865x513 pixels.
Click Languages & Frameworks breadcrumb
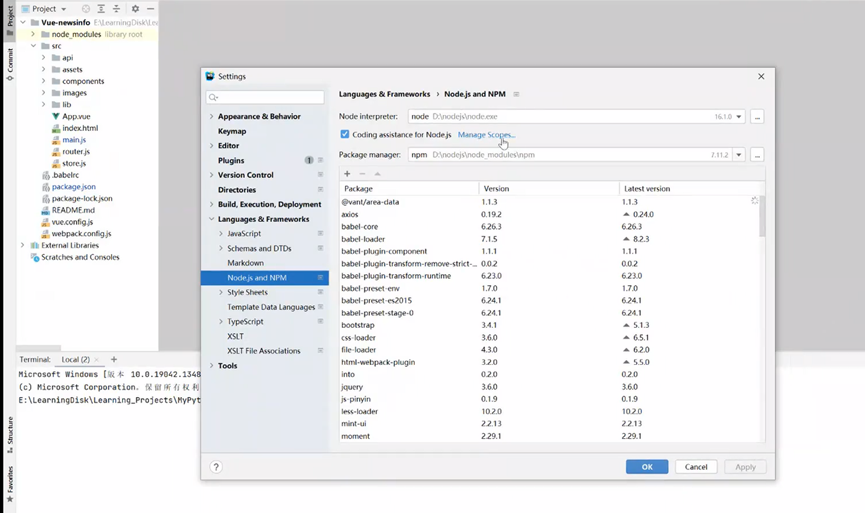tap(384, 94)
